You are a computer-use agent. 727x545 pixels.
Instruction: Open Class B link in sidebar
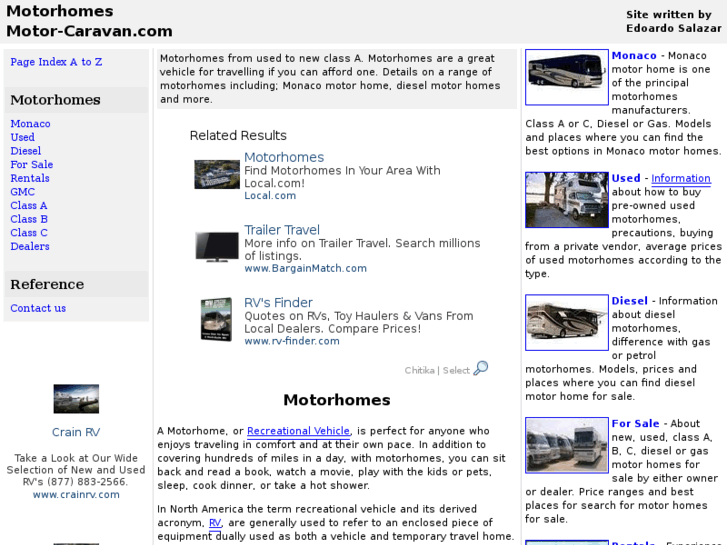[x=29, y=219]
